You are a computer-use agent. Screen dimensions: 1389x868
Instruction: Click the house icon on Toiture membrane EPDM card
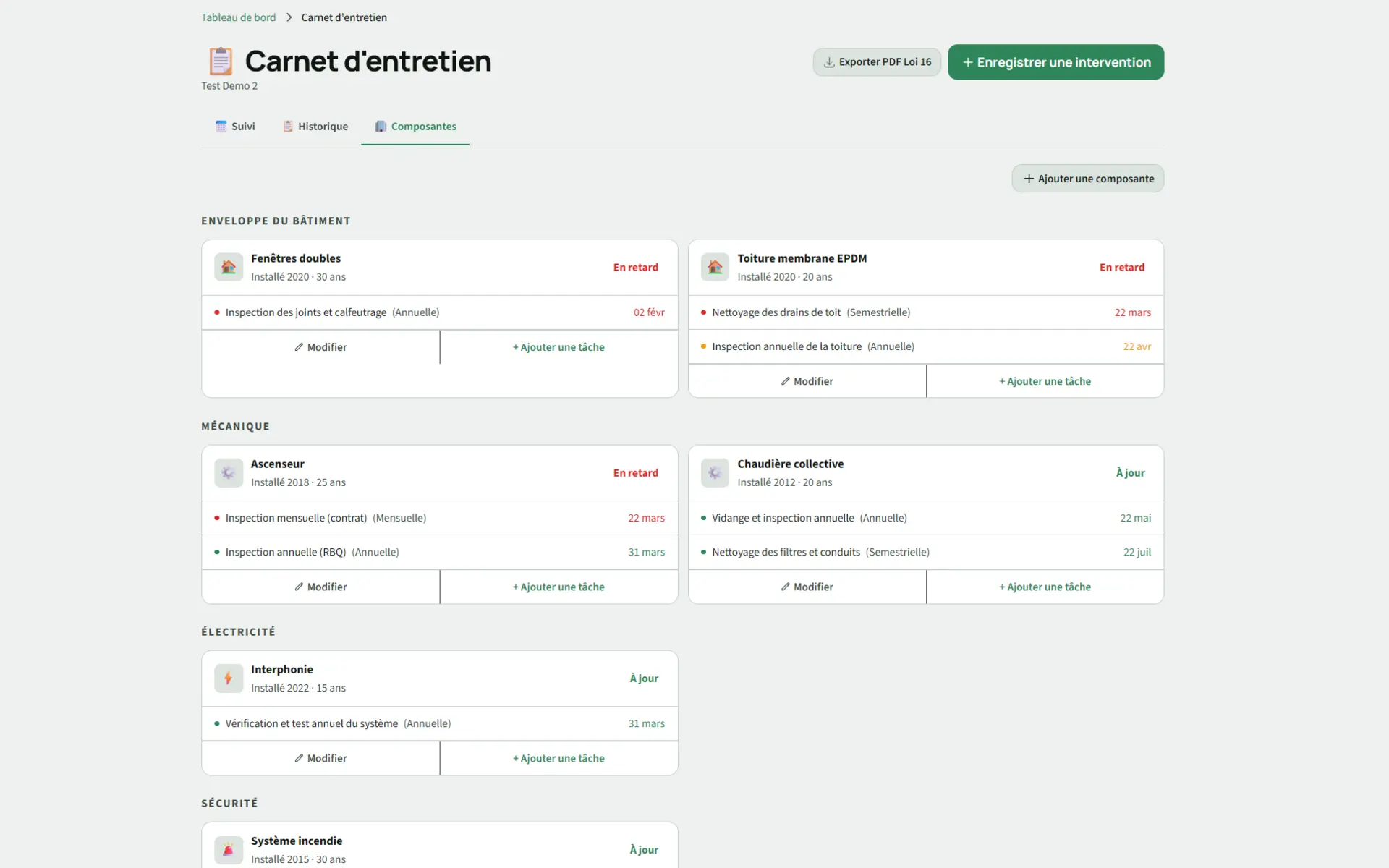714,267
